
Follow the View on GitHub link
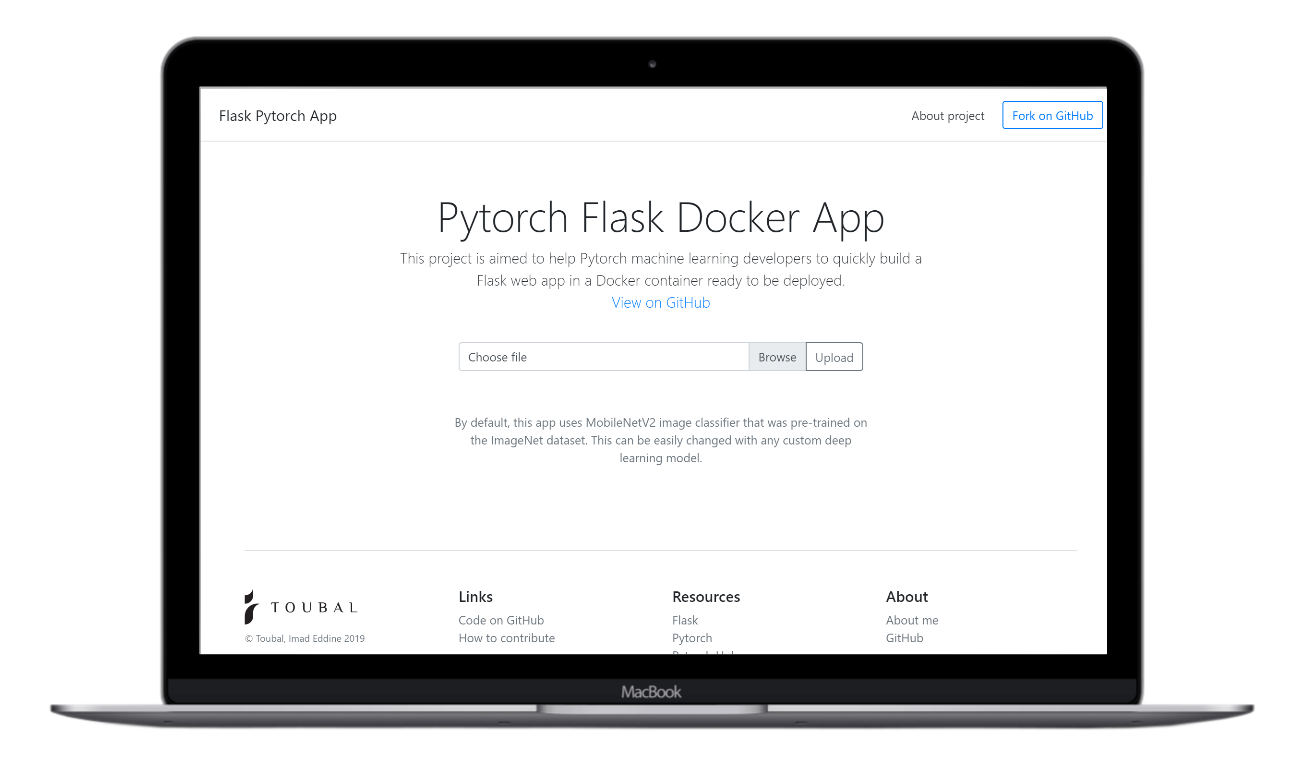click(661, 303)
